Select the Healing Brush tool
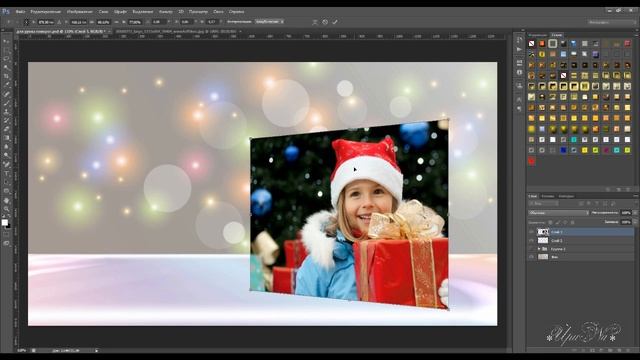 (x=6, y=94)
